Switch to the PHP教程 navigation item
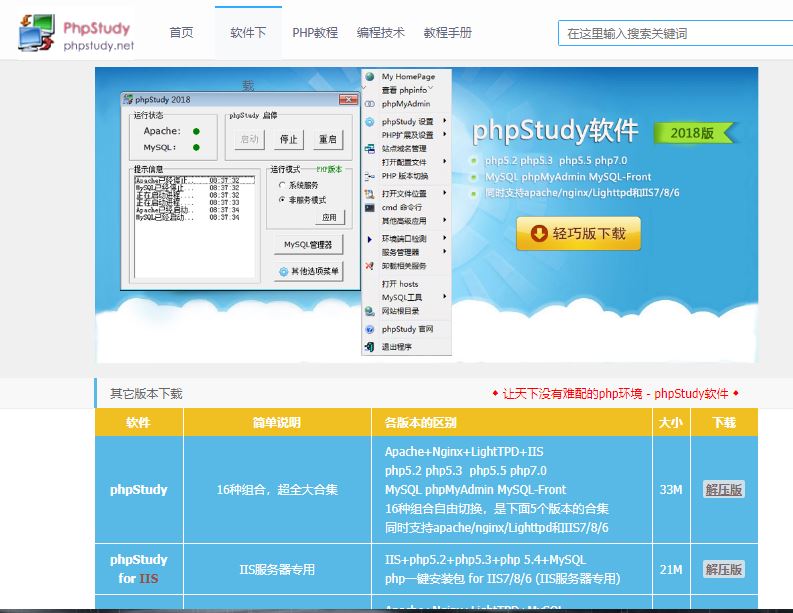 coord(315,32)
